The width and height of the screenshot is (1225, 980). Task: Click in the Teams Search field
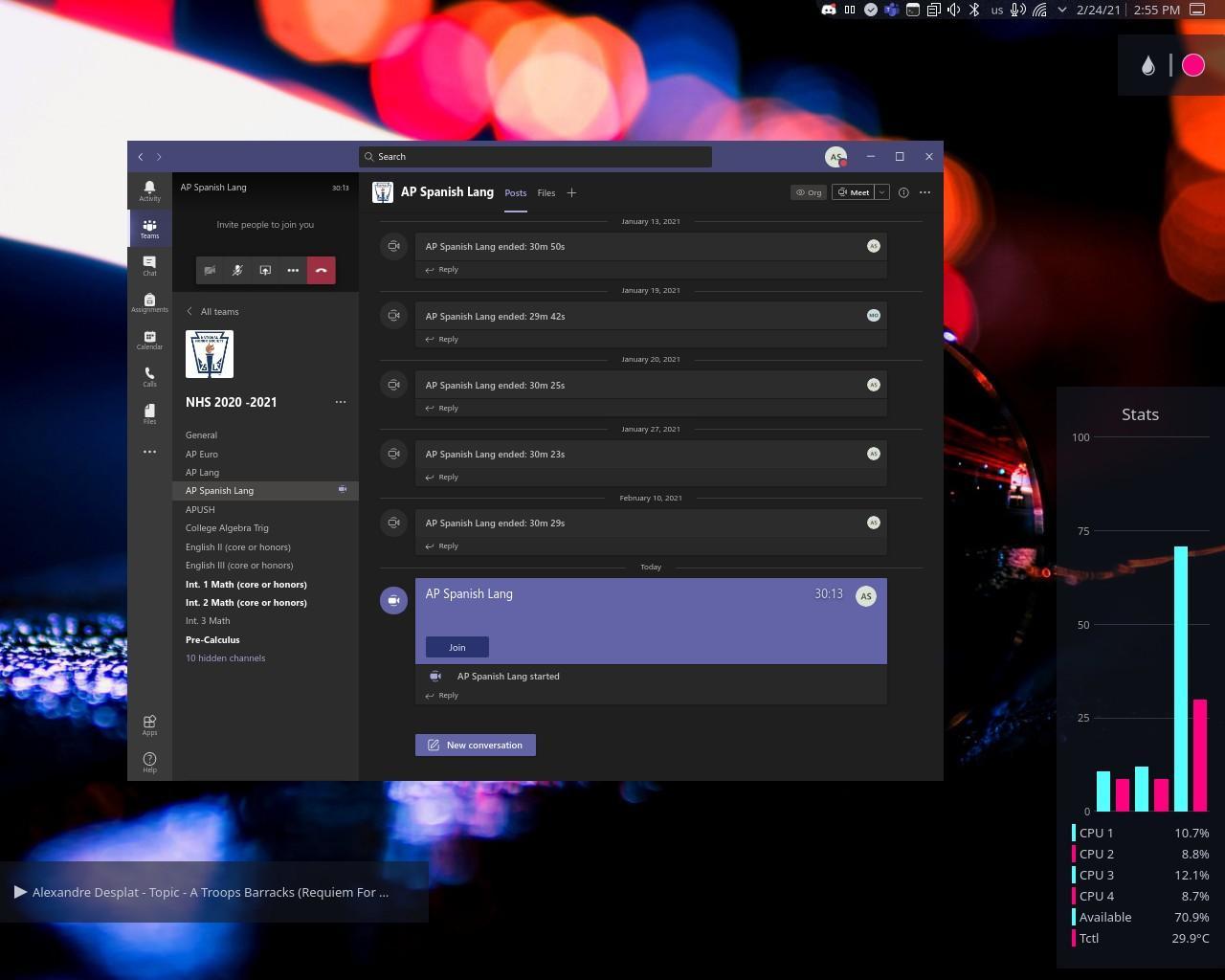click(536, 157)
